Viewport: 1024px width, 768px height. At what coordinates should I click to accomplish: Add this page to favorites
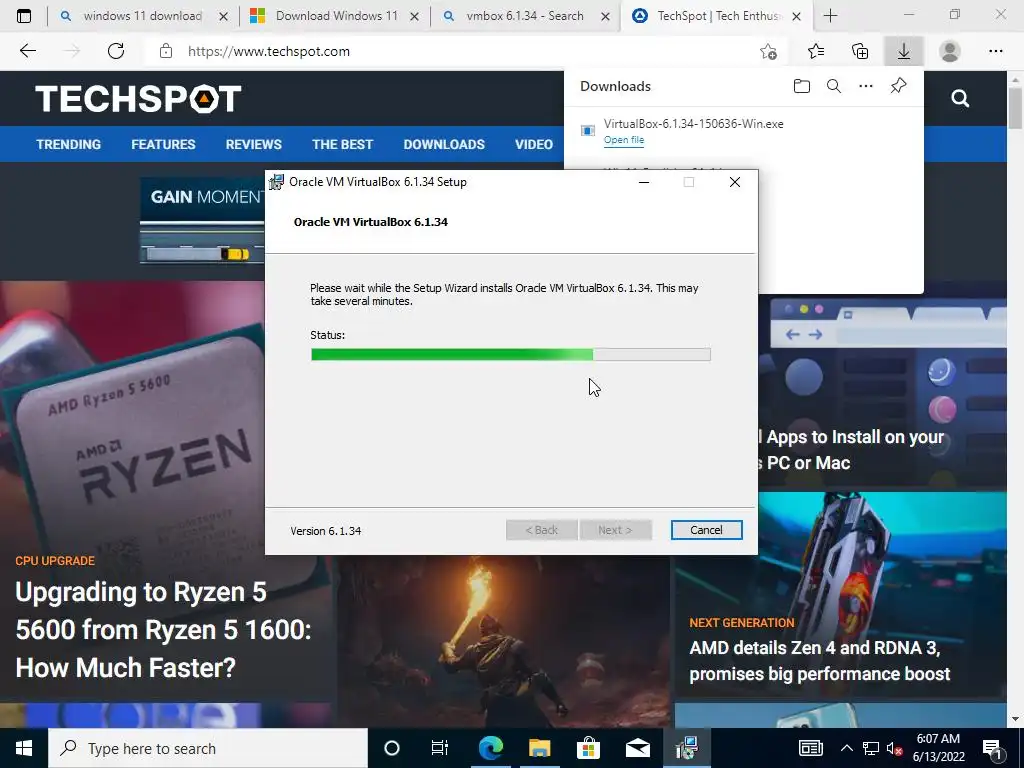[x=769, y=52]
